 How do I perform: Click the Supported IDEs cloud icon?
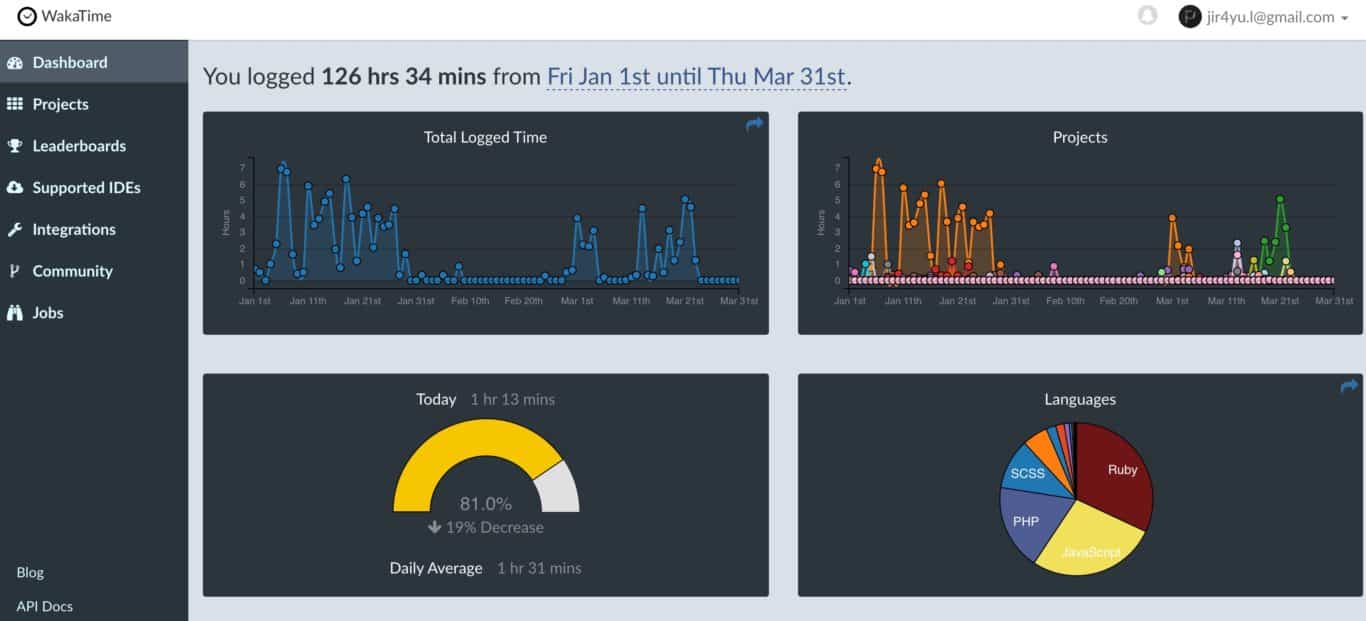tap(15, 187)
